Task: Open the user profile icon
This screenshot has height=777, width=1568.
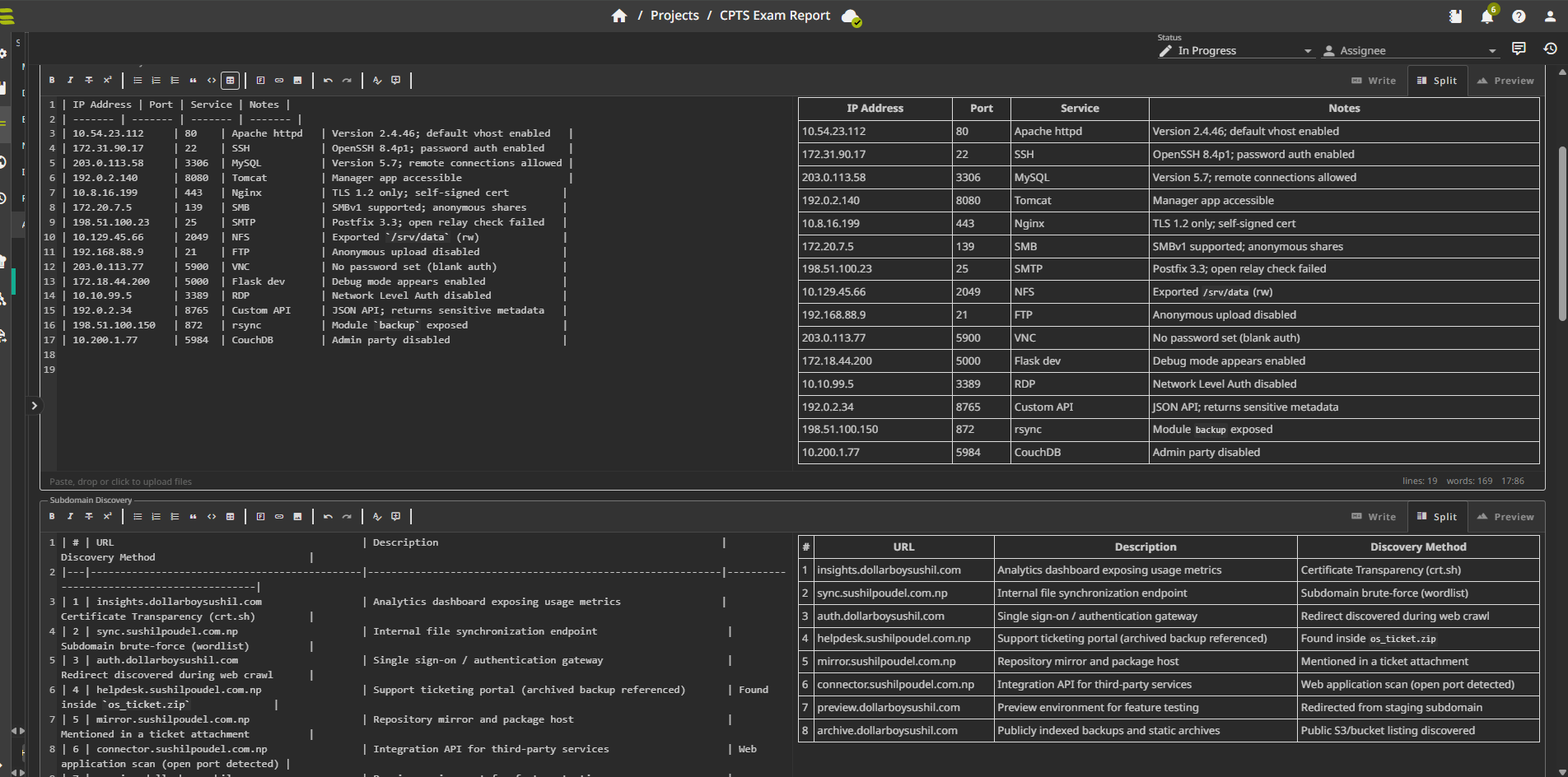Action: coord(1550,16)
